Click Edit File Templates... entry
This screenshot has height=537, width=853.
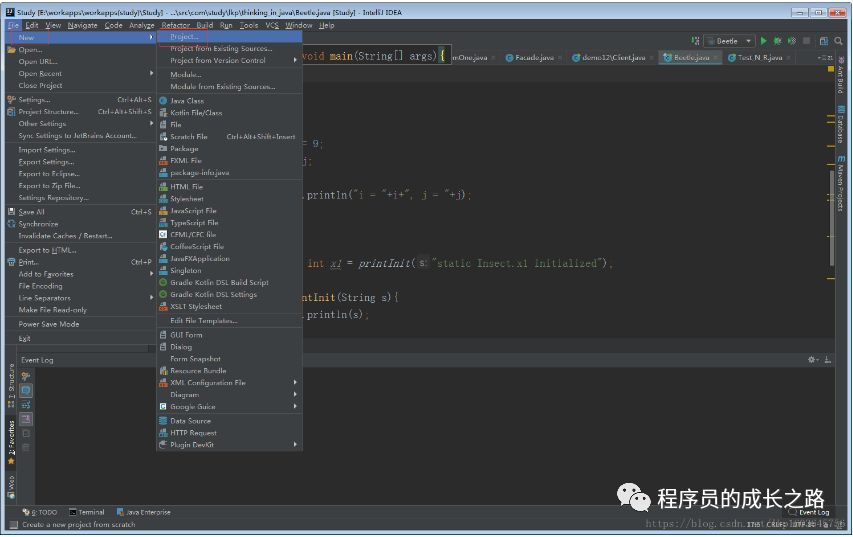pos(229,320)
